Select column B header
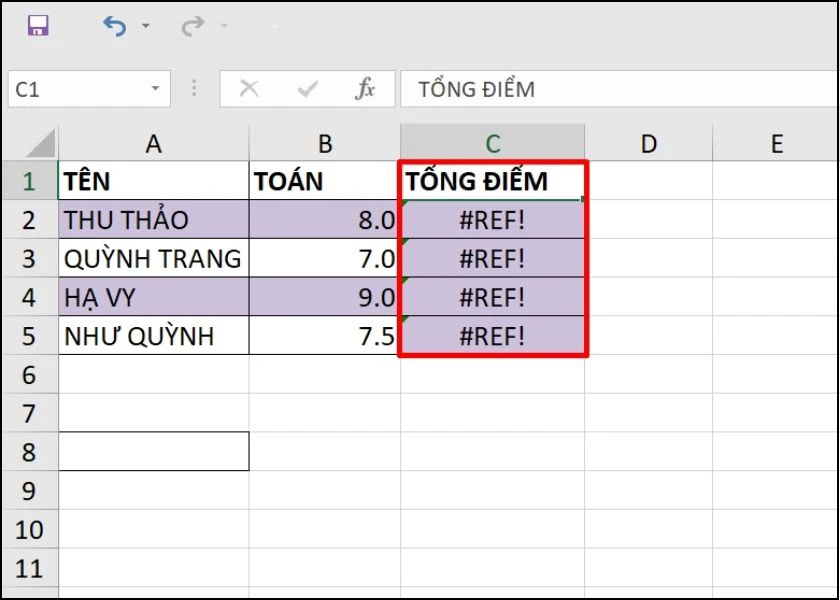840x600 pixels. (x=325, y=144)
